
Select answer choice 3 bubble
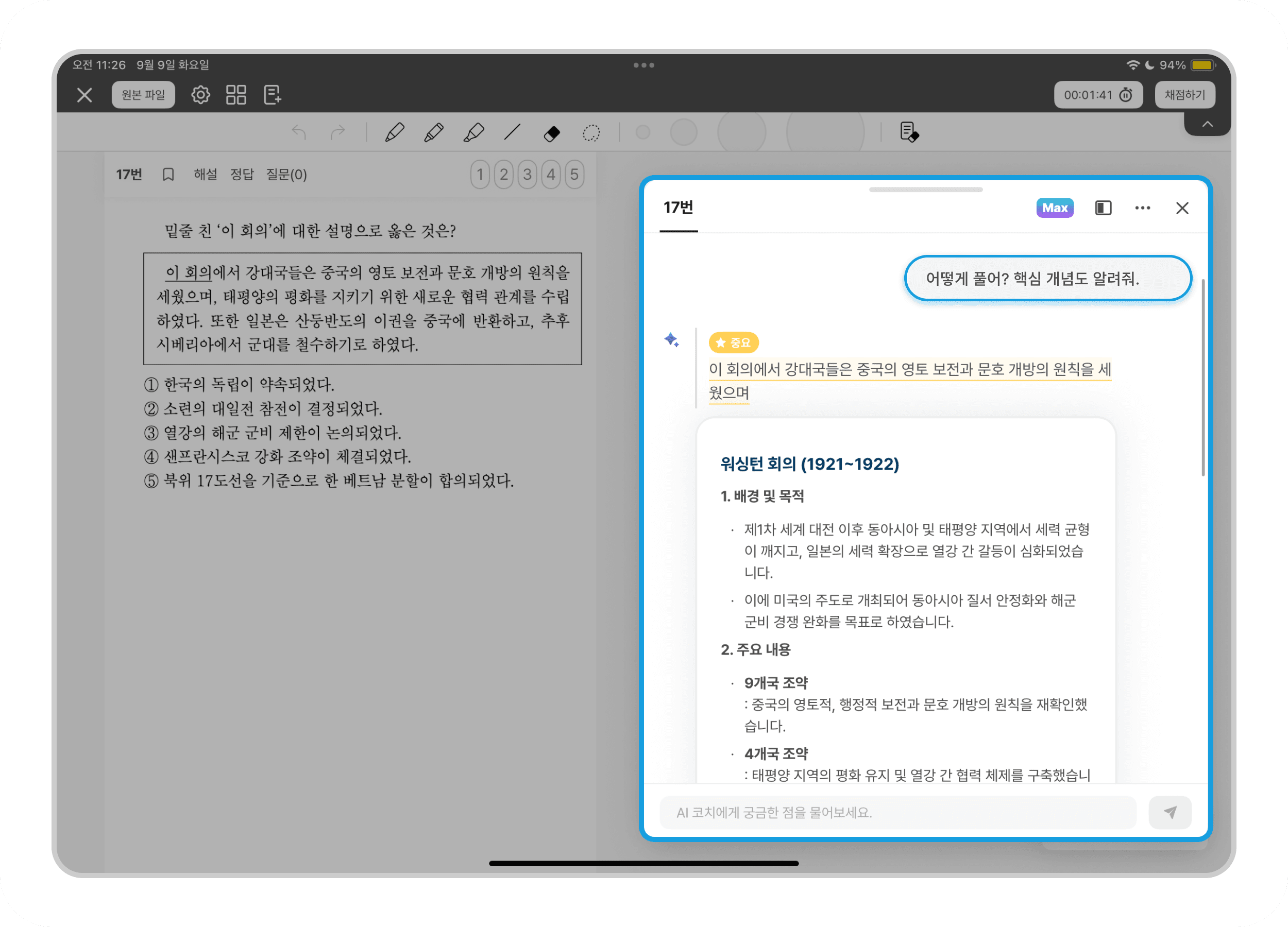528,174
